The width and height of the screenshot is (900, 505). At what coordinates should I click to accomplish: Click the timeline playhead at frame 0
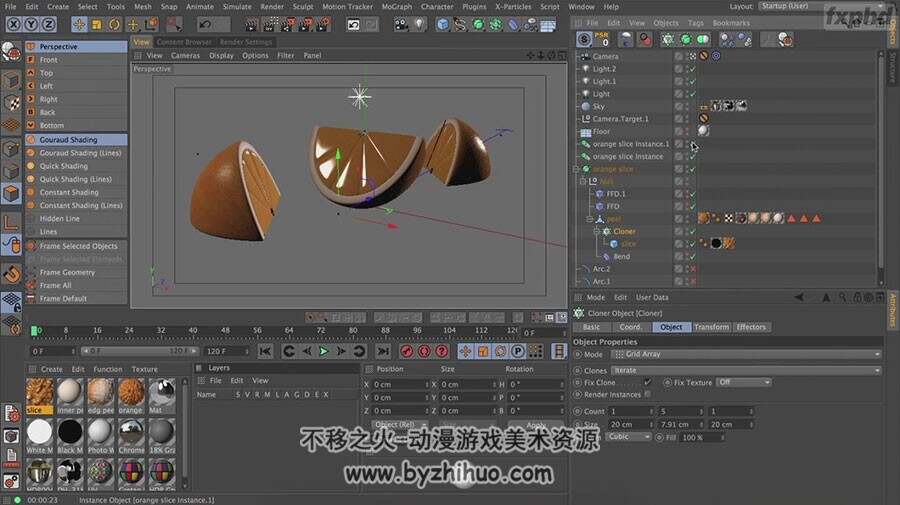(34, 331)
